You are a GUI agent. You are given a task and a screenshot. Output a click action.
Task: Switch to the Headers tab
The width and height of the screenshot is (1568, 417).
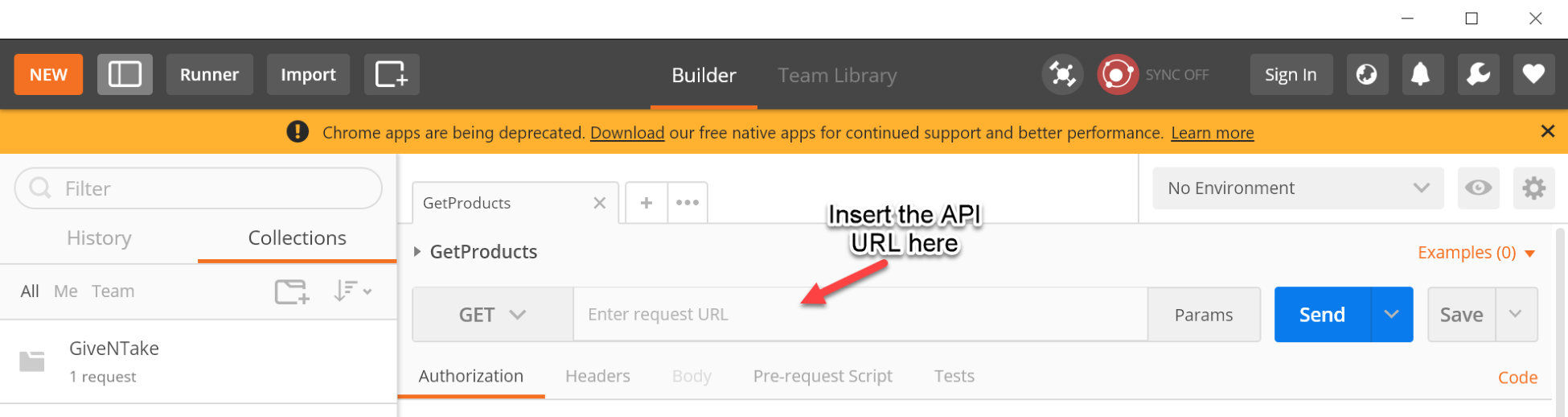[597, 376]
